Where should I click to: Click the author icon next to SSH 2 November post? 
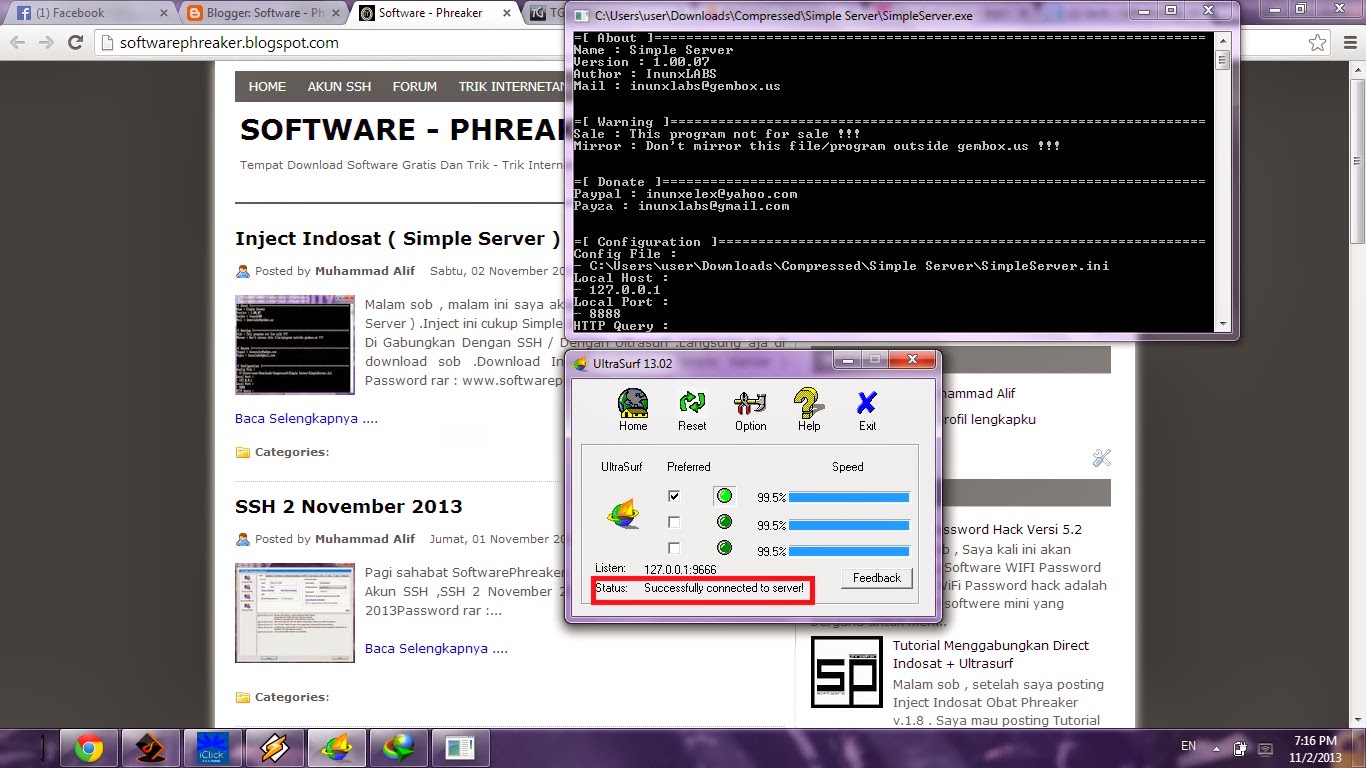(x=243, y=539)
